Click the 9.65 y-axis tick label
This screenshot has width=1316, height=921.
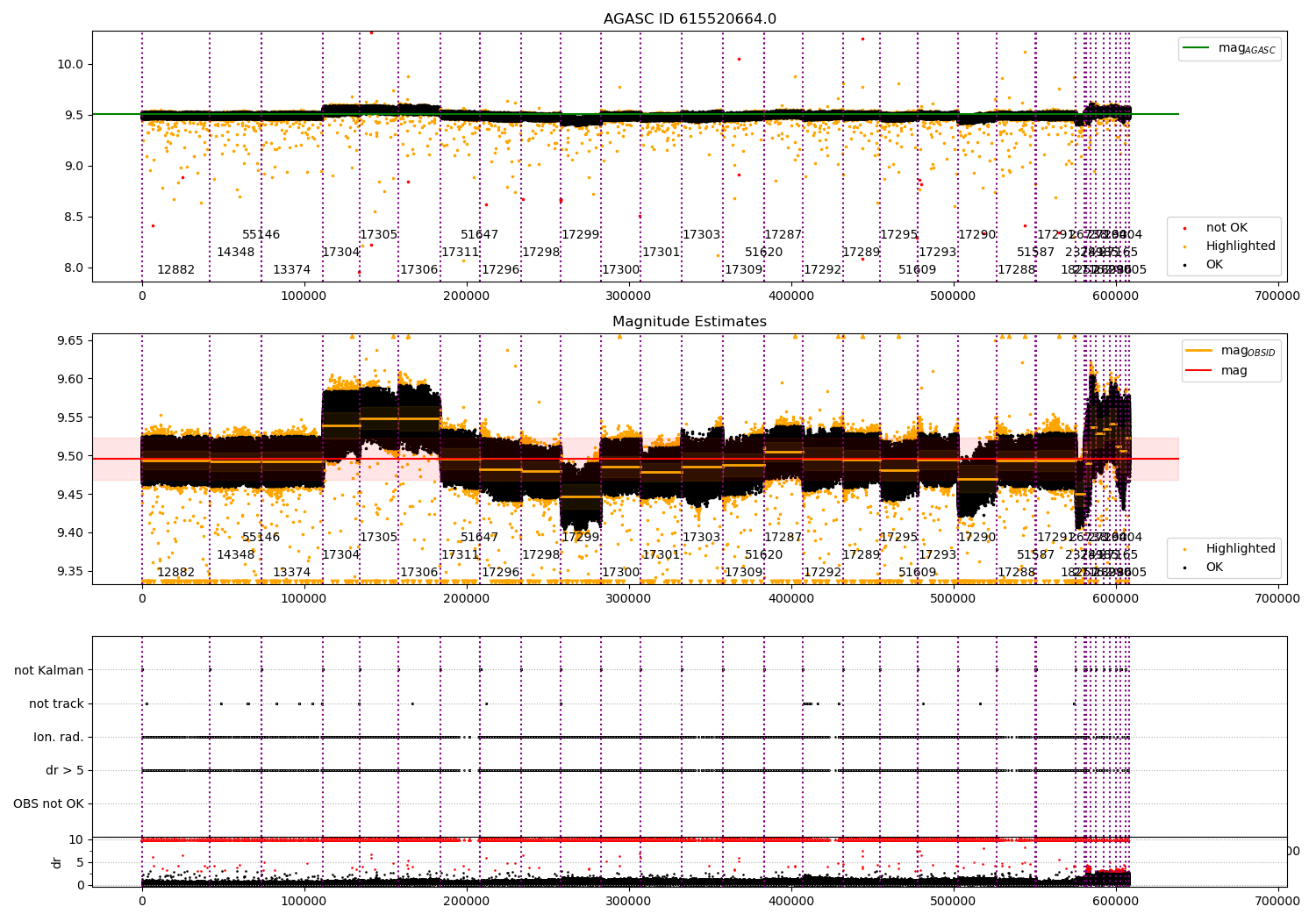pos(71,340)
